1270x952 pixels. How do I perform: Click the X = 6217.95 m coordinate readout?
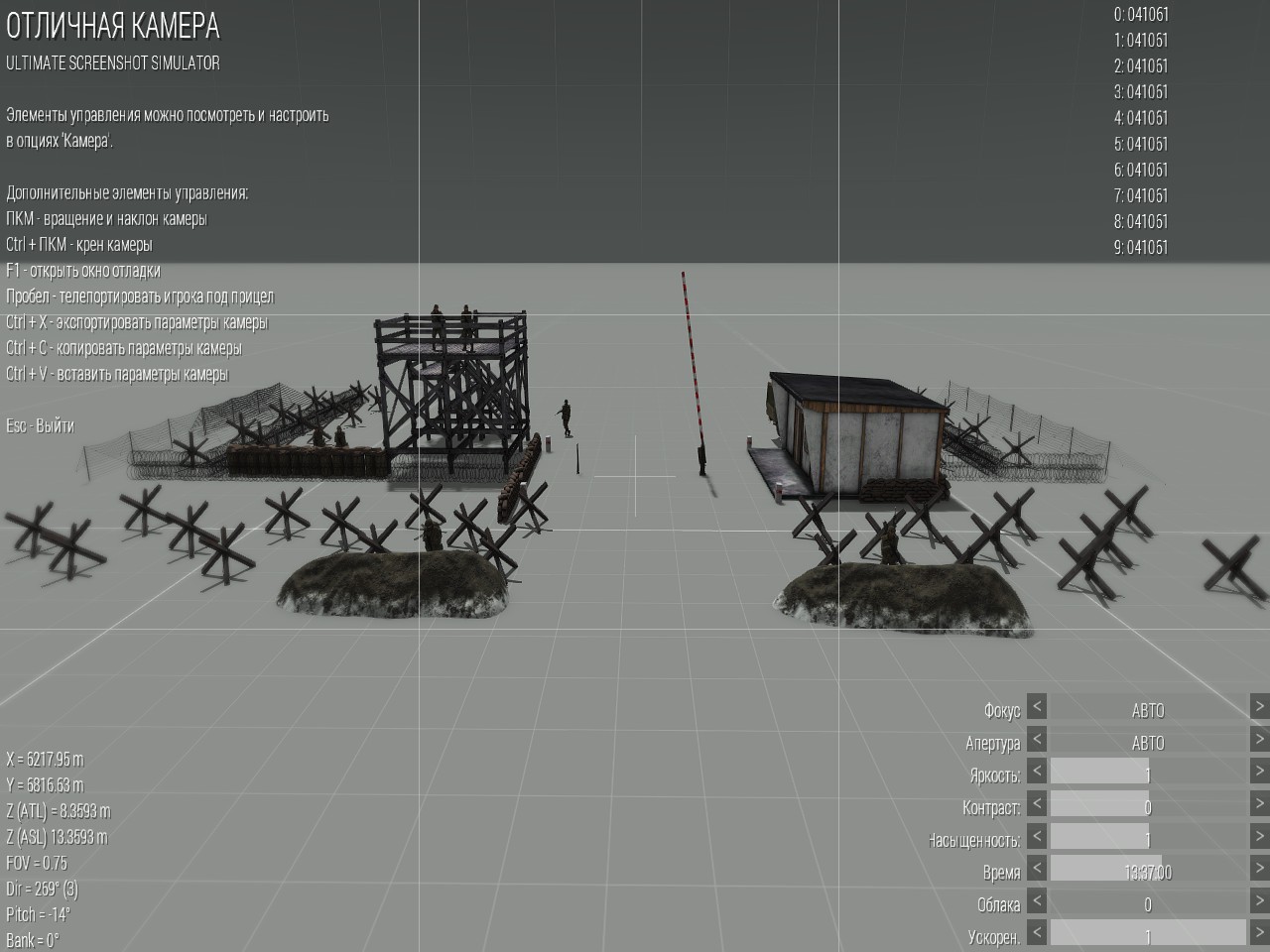tap(45, 760)
